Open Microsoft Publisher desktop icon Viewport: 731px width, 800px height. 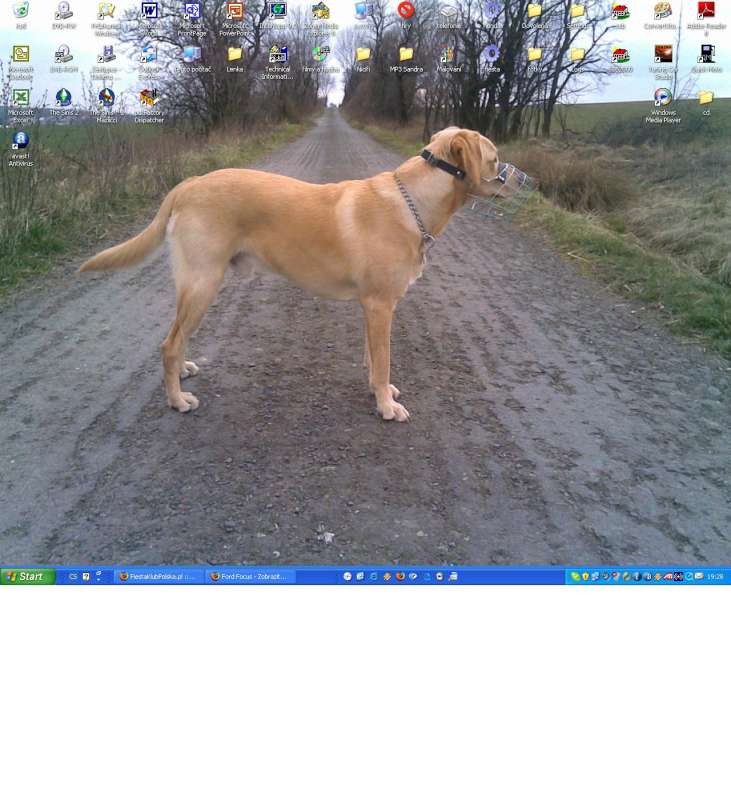(20, 55)
